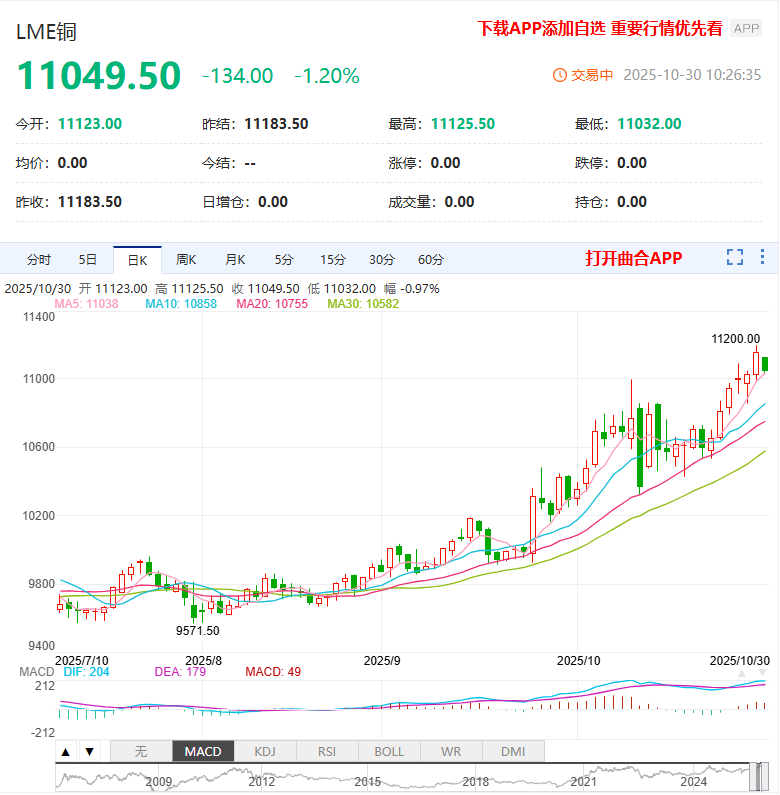Select the WR indicator option

tap(451, 752)
